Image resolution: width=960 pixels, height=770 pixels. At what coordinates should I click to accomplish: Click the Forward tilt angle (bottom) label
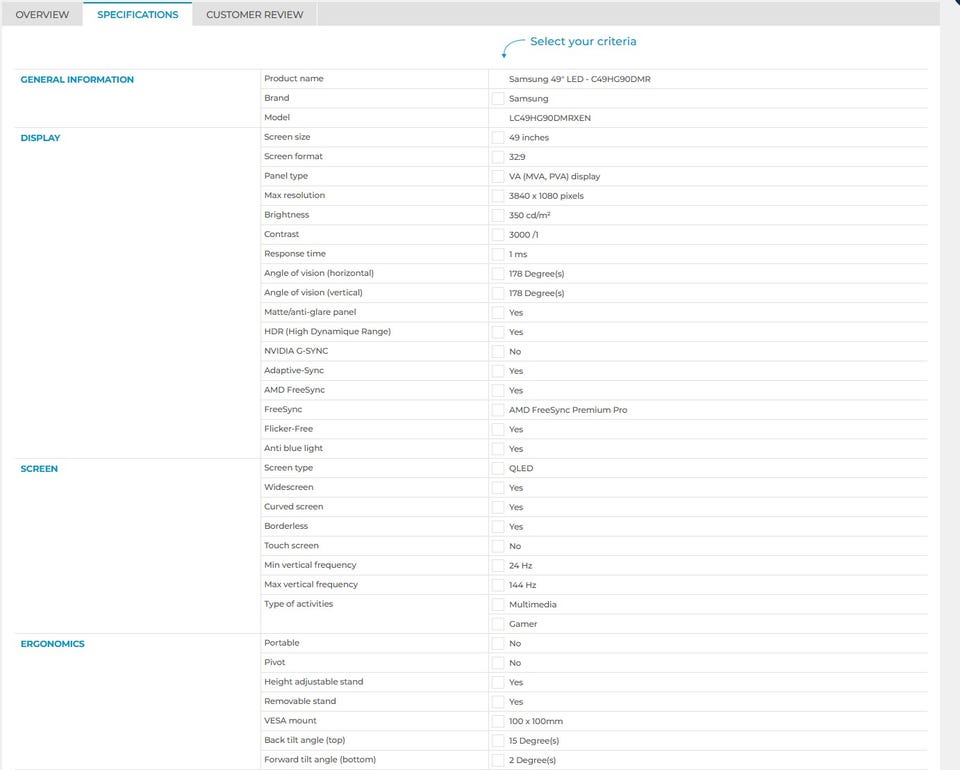click(320, 760)
